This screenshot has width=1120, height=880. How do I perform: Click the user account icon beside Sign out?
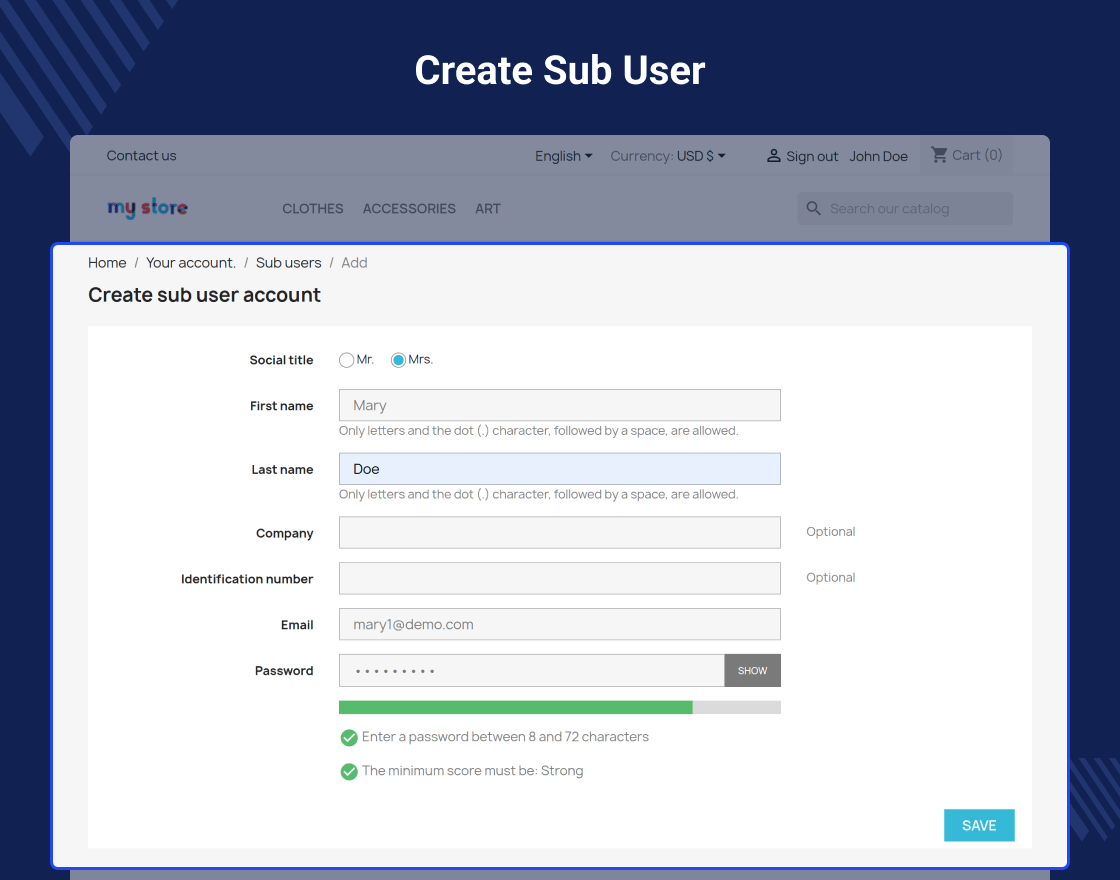(773, 156)
